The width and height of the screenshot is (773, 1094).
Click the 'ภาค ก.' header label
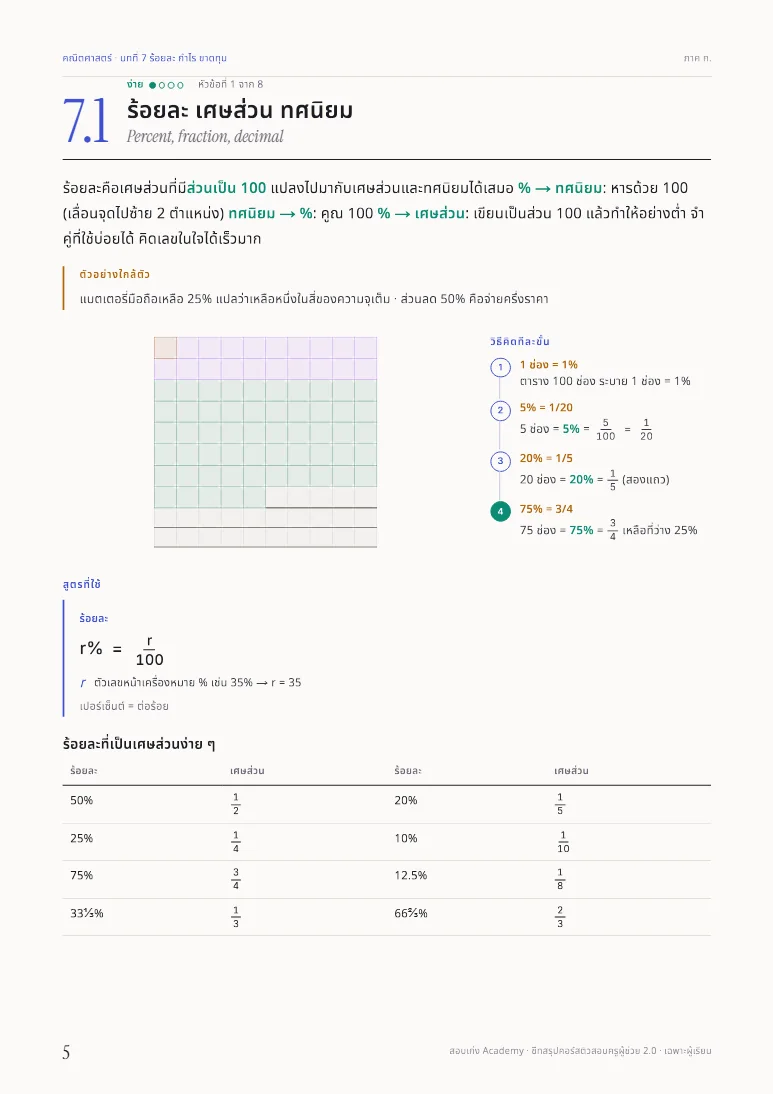tap(697, 58)
